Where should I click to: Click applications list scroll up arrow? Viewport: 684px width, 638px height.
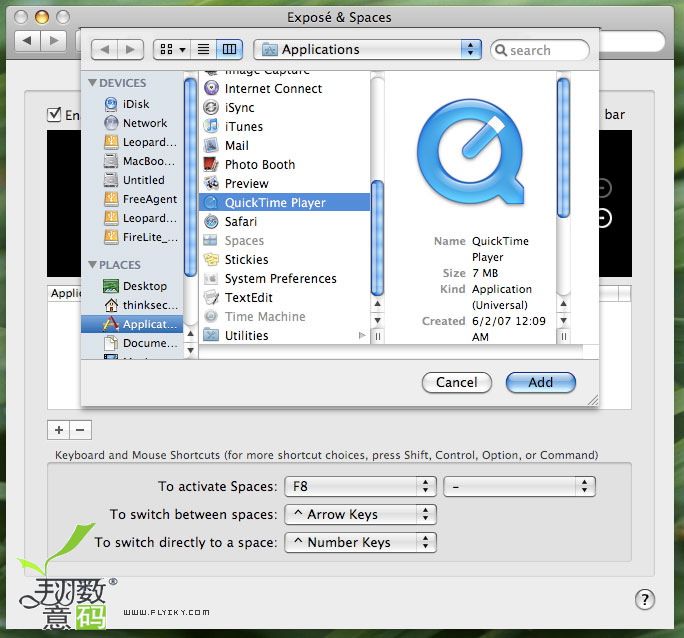(378, 304)
